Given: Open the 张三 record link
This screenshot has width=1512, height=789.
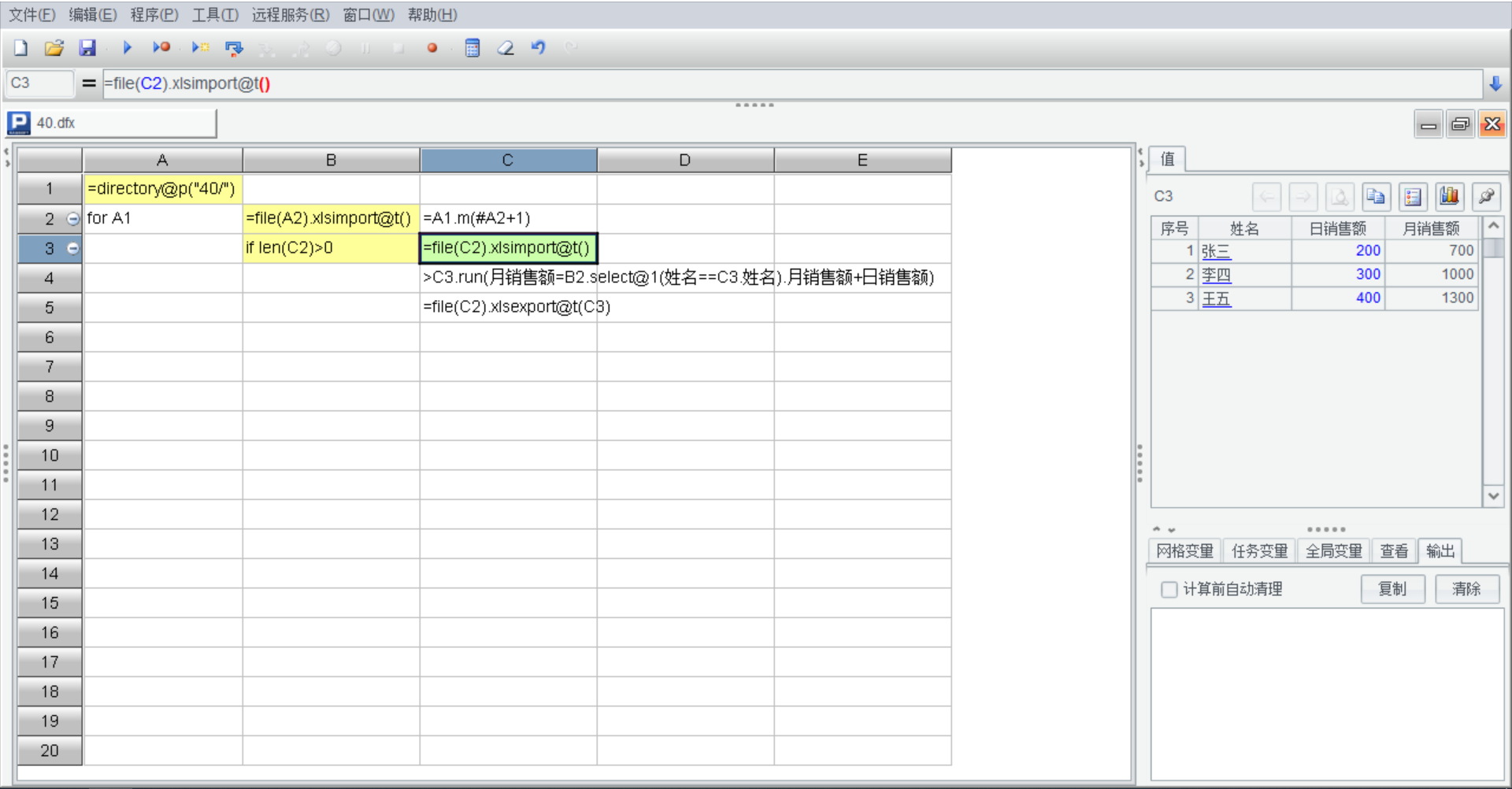Looking at the screenshot, I should pos(1216,251).
